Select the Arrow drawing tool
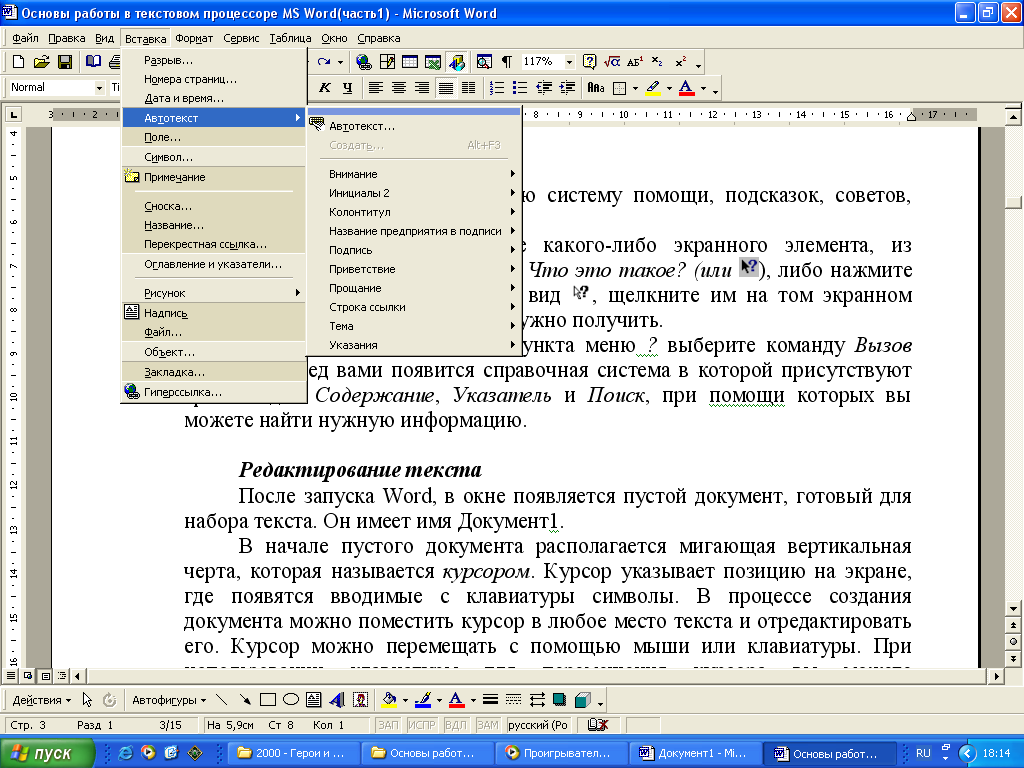This screenshot has width=1024, height=768. coord(245,700)
